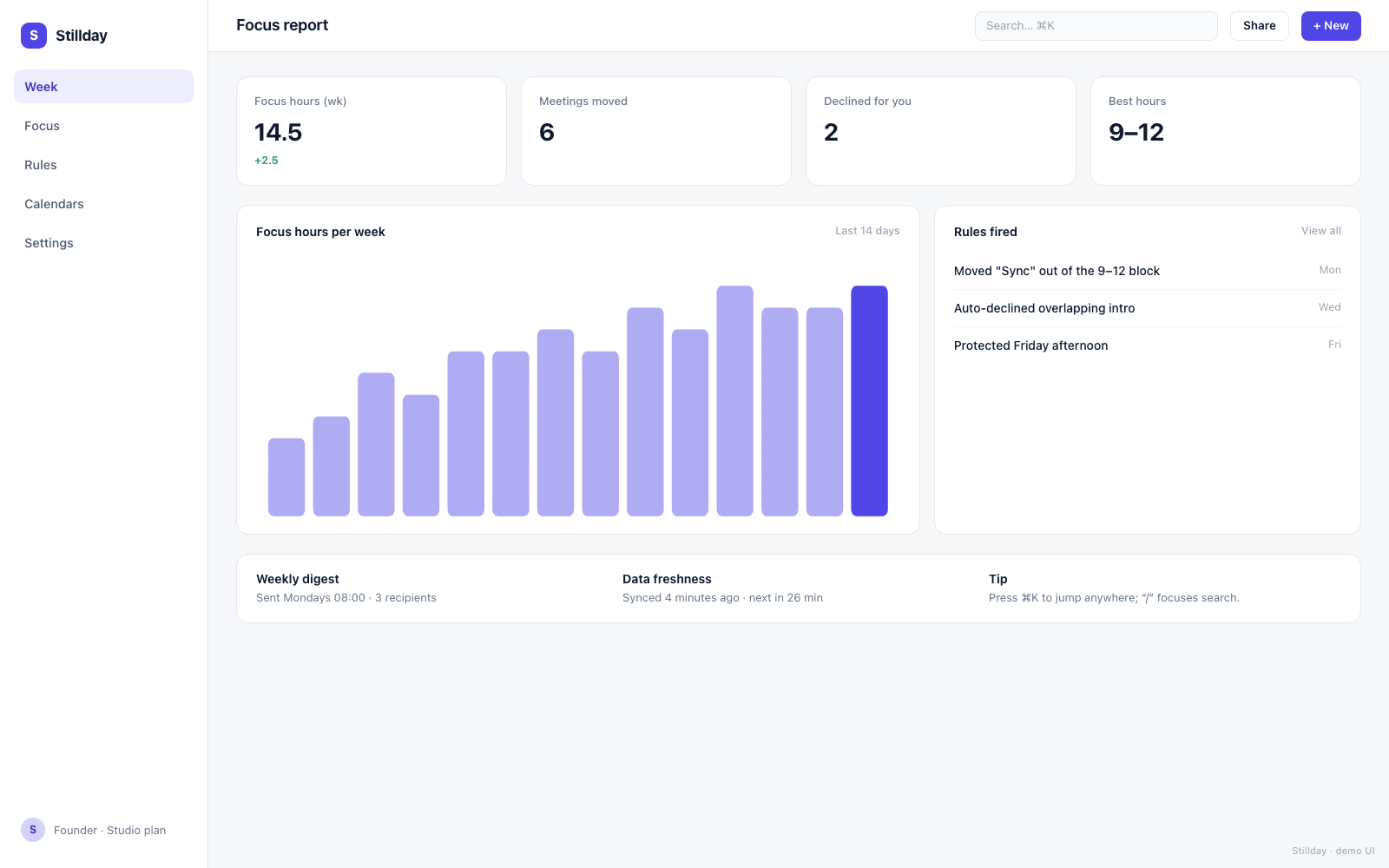Create a new item with + New
Screen dimensions: 1389x868
pos(1331,26)
